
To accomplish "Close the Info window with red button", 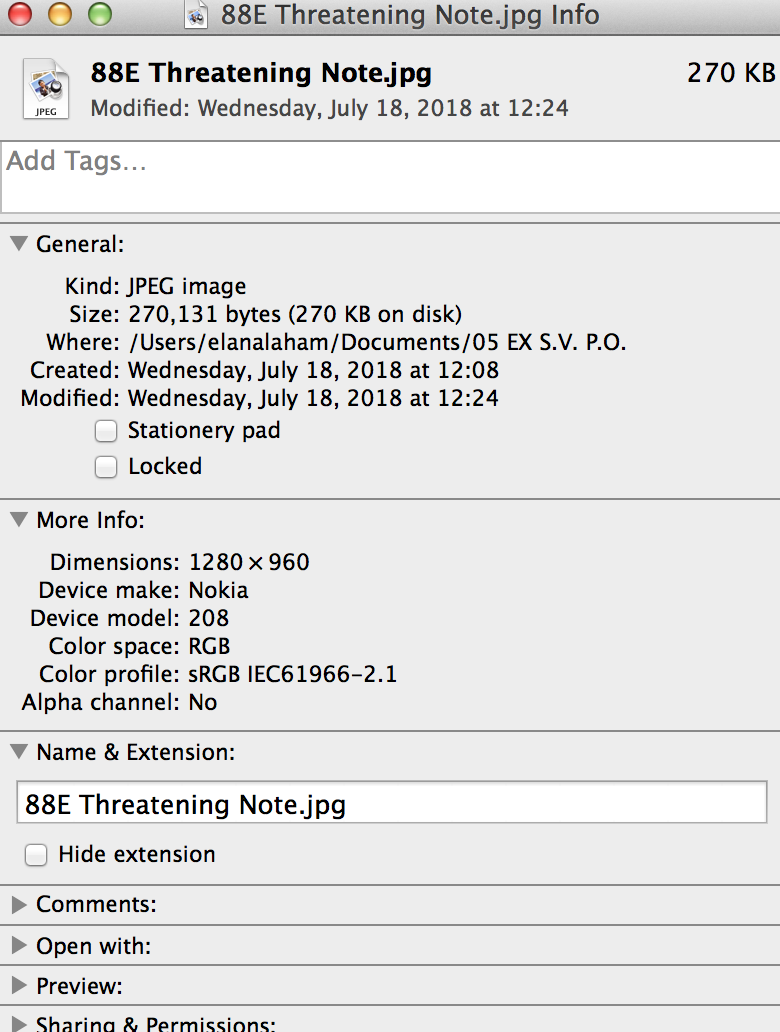I will (20, 14).
